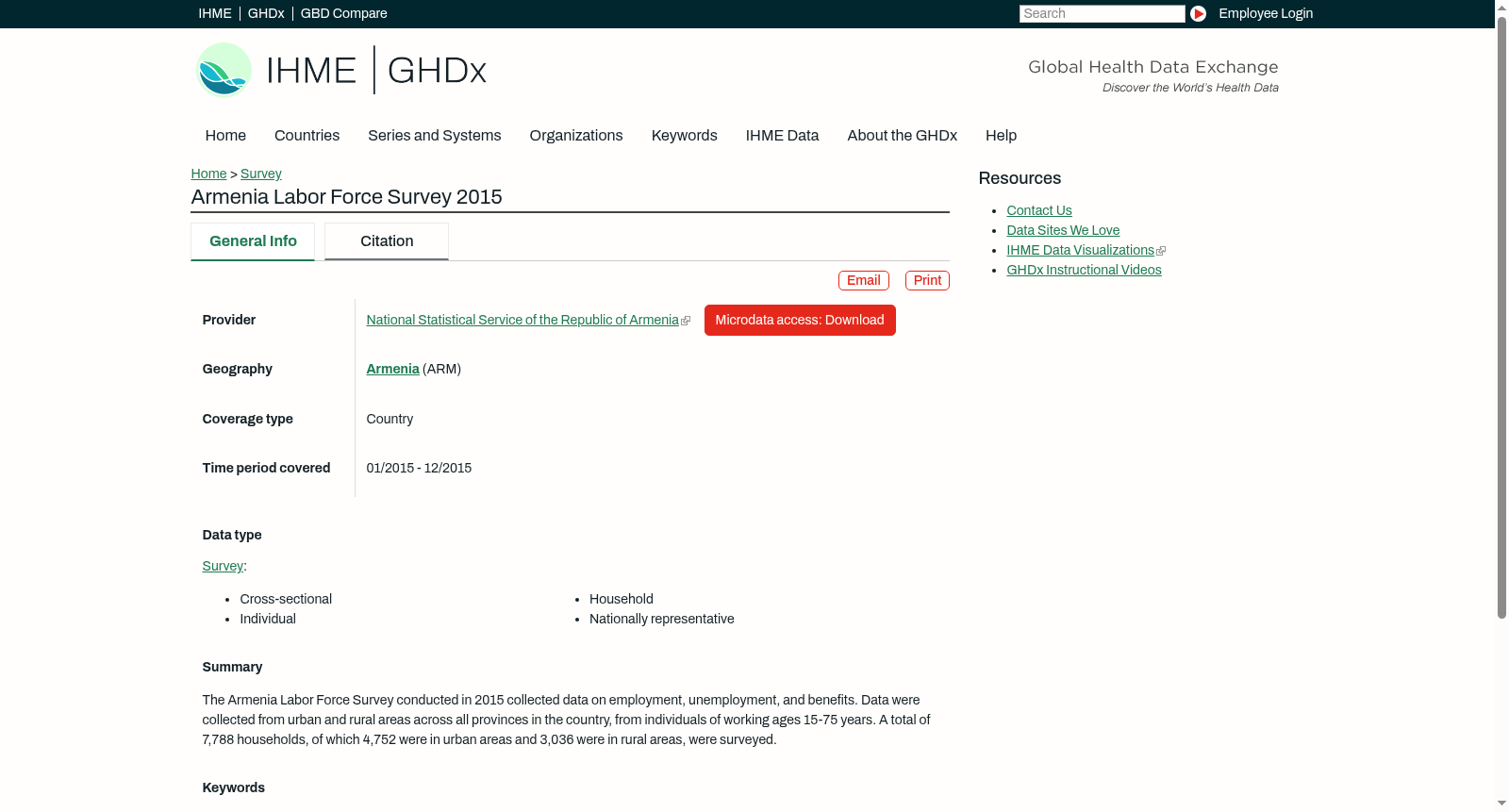
Task: Open GBD Compare in top bar
Action: pos(343,13)
